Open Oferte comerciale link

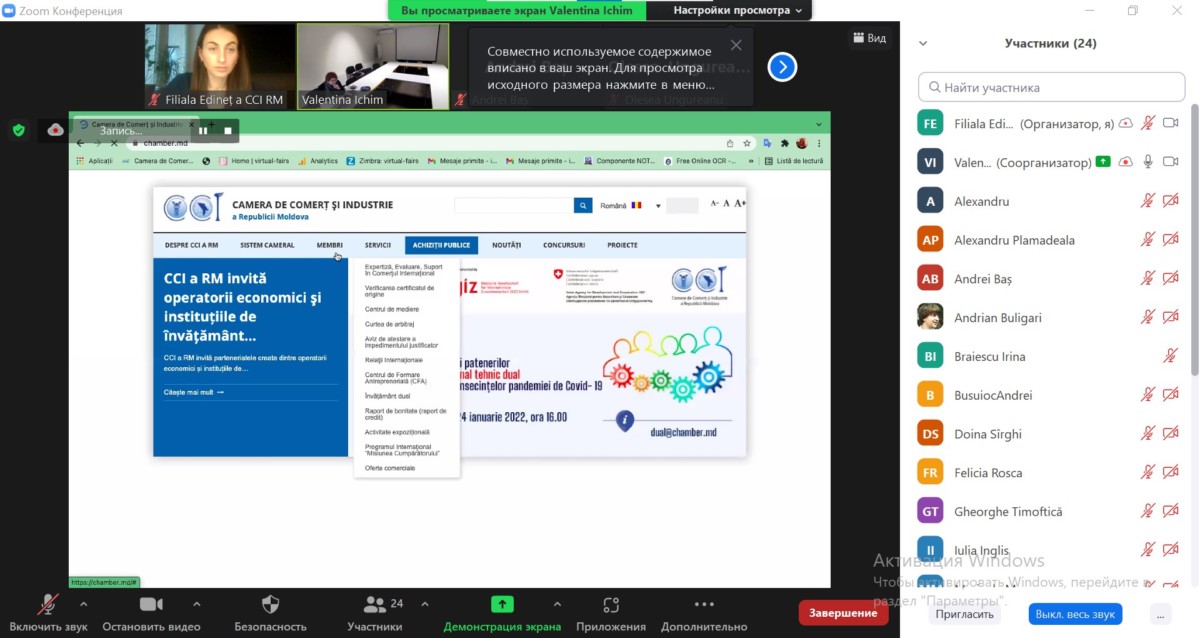[x=390, y=468]
